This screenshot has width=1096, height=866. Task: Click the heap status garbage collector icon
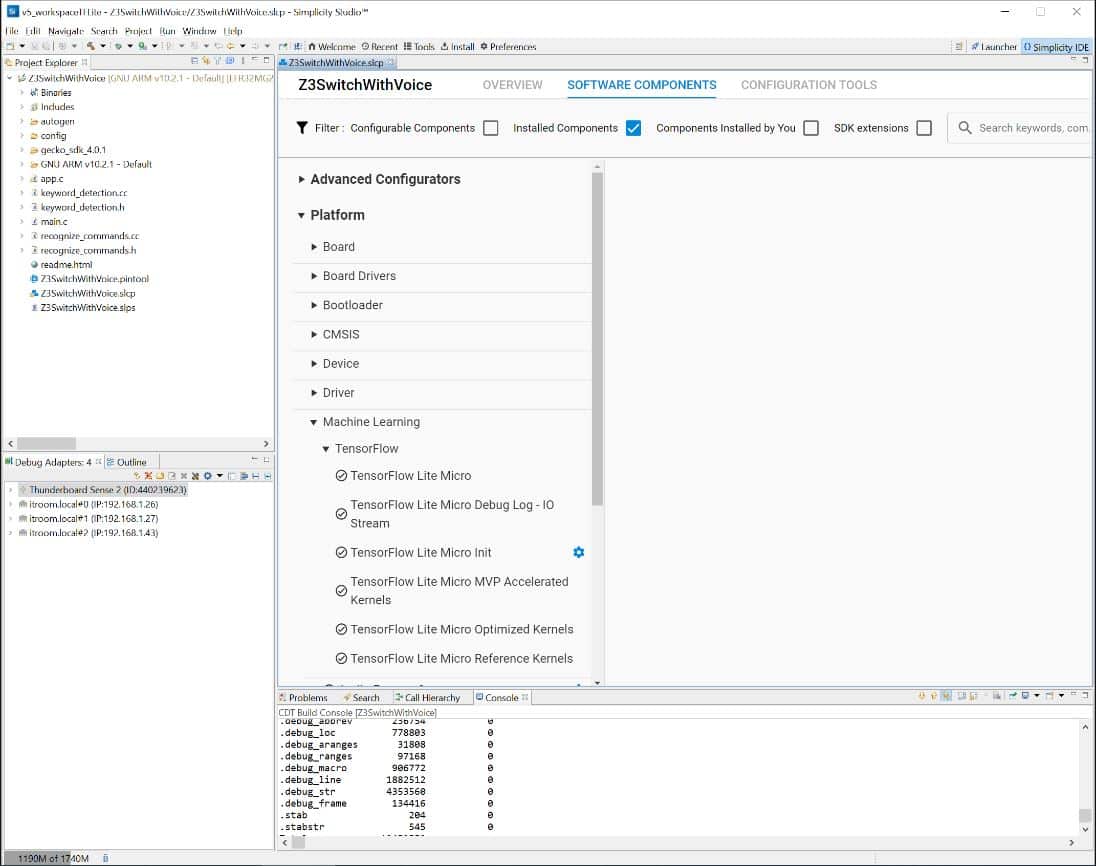(106, 858)
